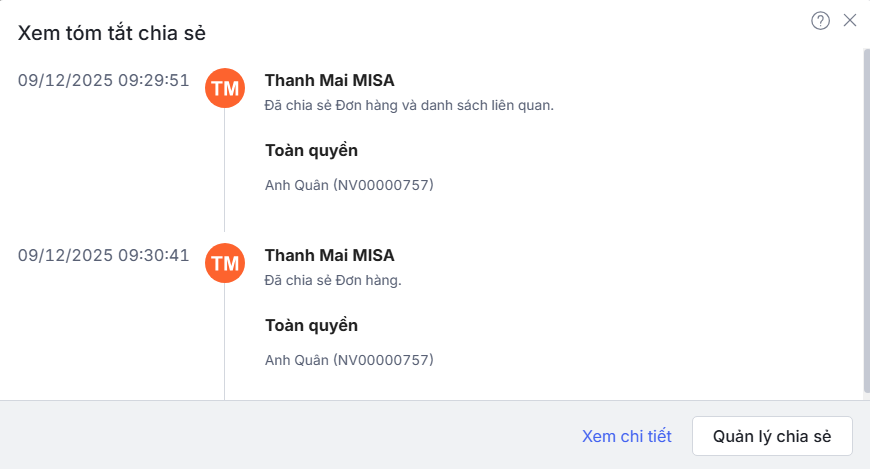This screenshot has width=870, height=469.
Task: Close the share summary dialog
Action: (850, 20)
